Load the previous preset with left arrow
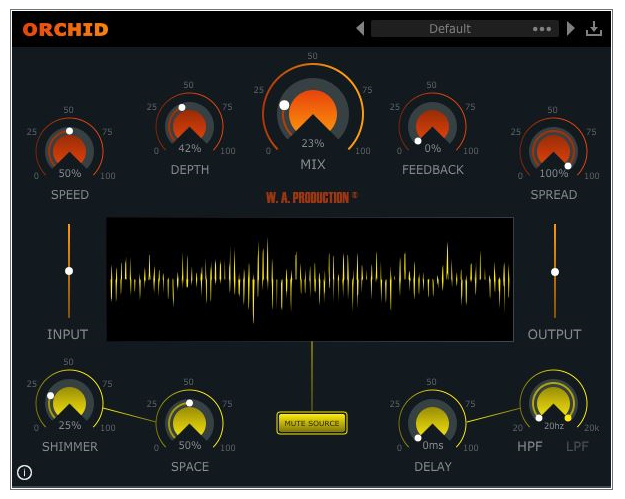The width and height of the screenshot is (625, 499). pos(360,29)
